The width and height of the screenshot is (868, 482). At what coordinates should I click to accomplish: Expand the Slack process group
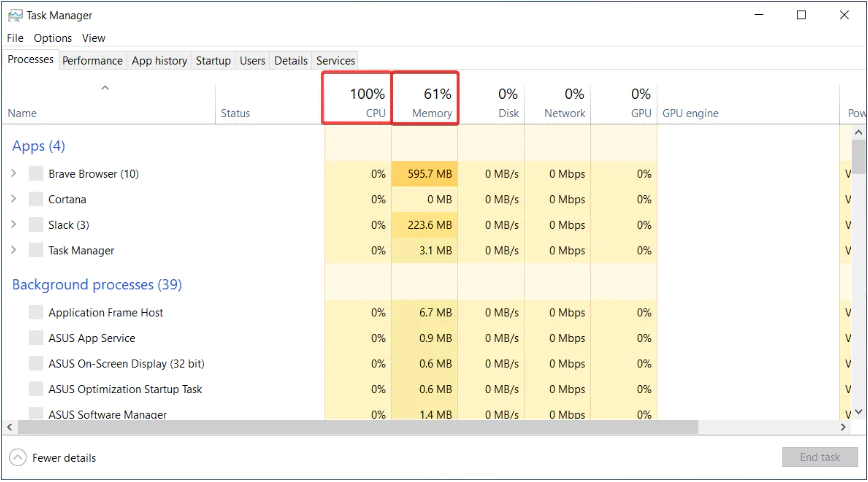pos(14,225)
